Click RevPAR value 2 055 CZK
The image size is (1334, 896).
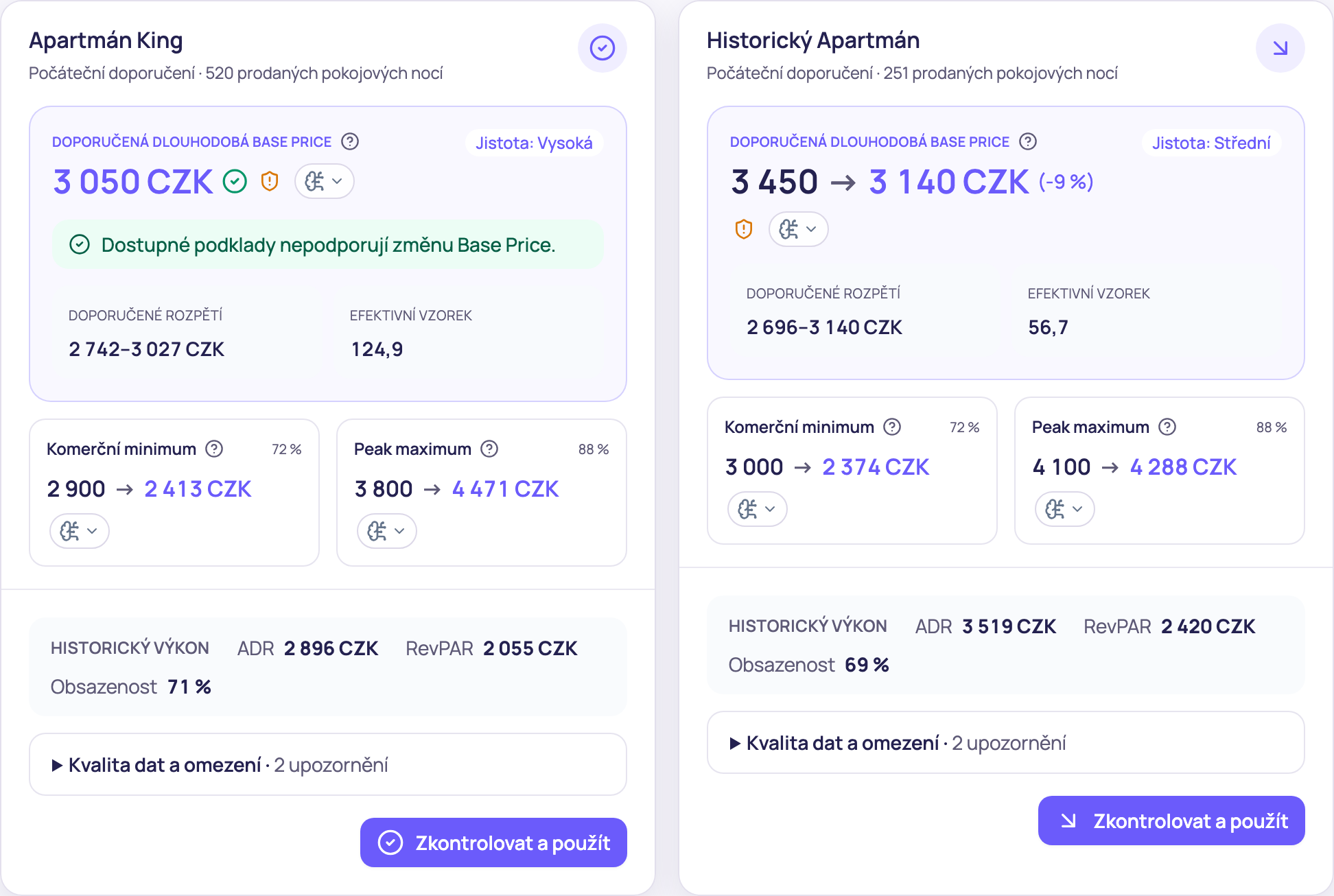click(x=530, y=648)
